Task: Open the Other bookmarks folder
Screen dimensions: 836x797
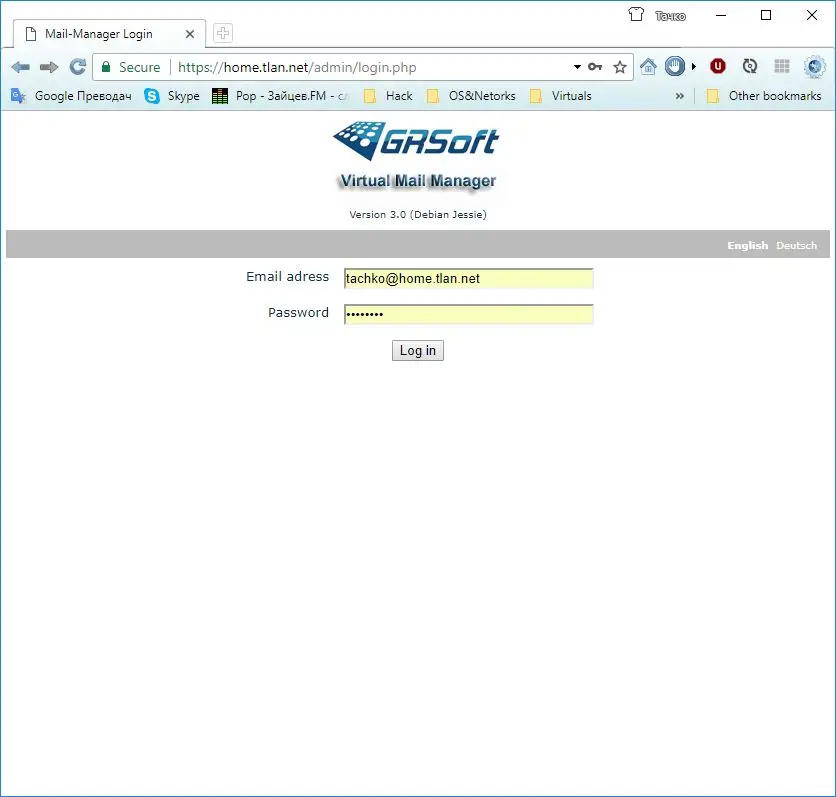Action: pos(764,96)
